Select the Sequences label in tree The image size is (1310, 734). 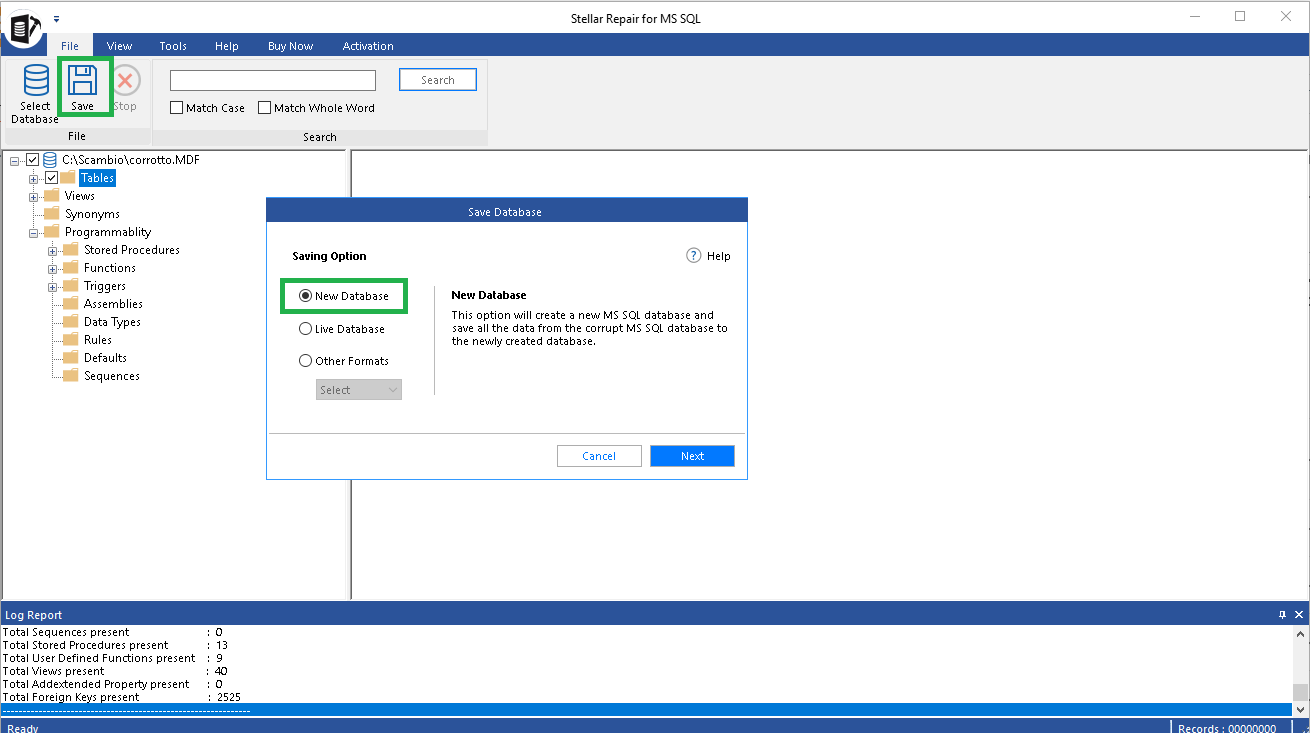coord(112,376)
